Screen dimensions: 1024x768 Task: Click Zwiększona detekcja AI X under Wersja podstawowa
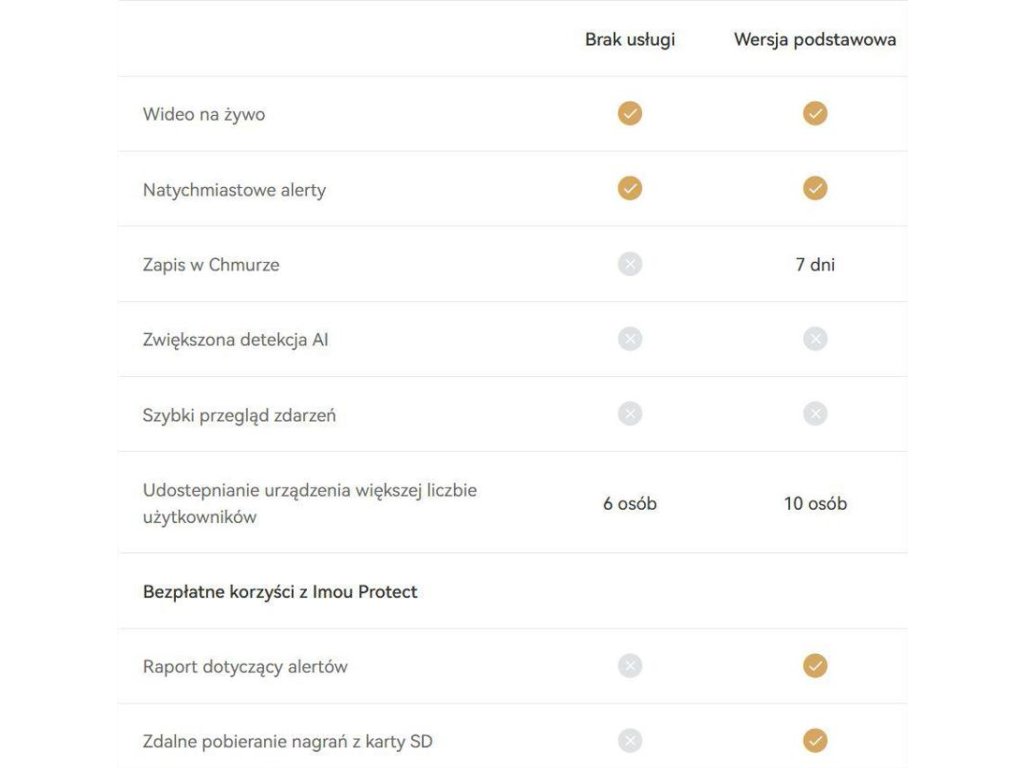815,340
